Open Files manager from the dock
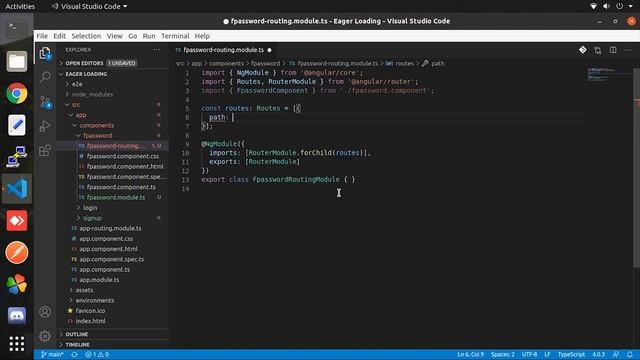This screenshot has height=360, width=640. (16, 61)
